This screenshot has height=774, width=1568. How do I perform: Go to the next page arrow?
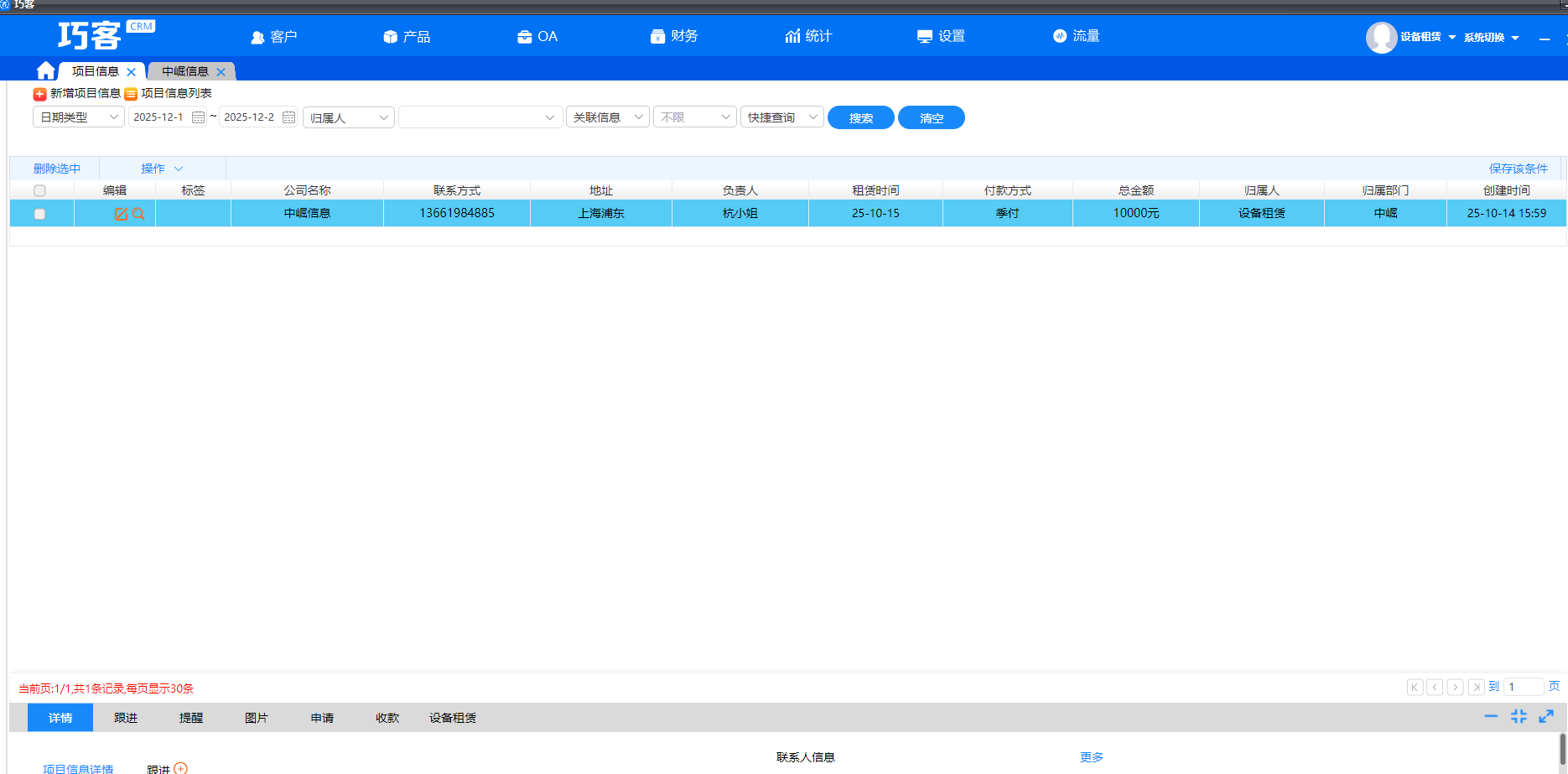pos(1456,688)
